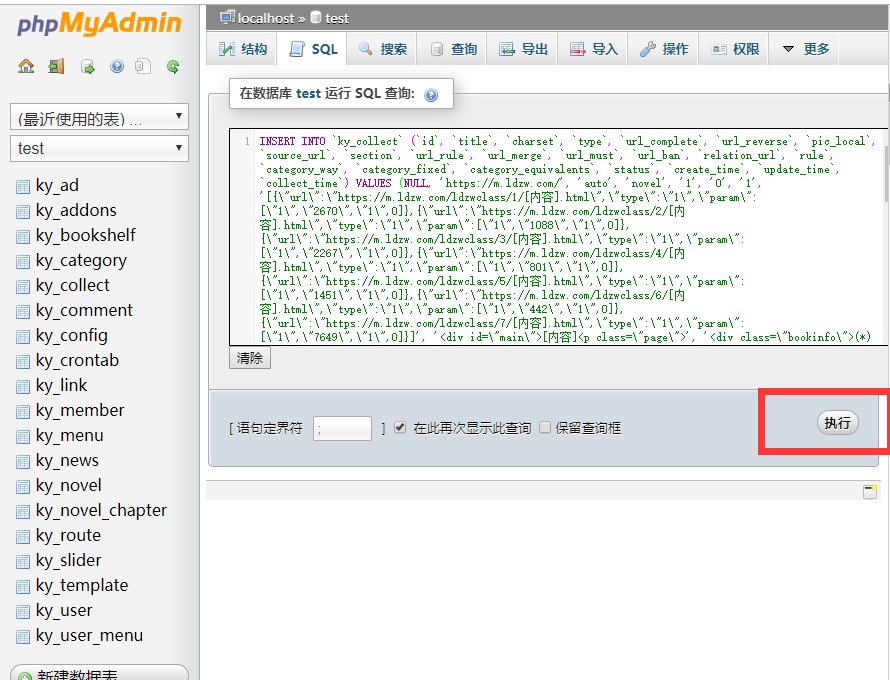Click the 清除 (Clear) button
Image resolution: width=890 pixels, height=680 pixels.
[x=250, y=358]
